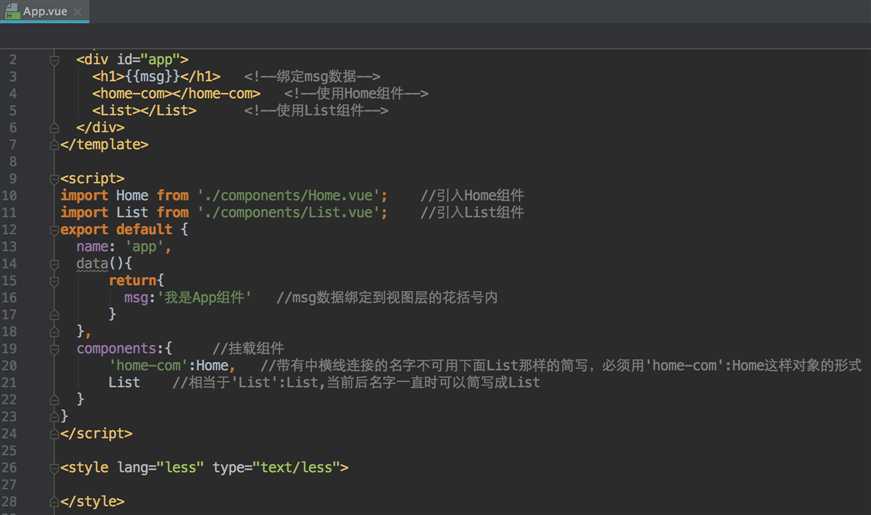This screenshot has height=515, width=871.
Task: Collapse the return{ block fold marker
Action: click(x=54, y=281)
